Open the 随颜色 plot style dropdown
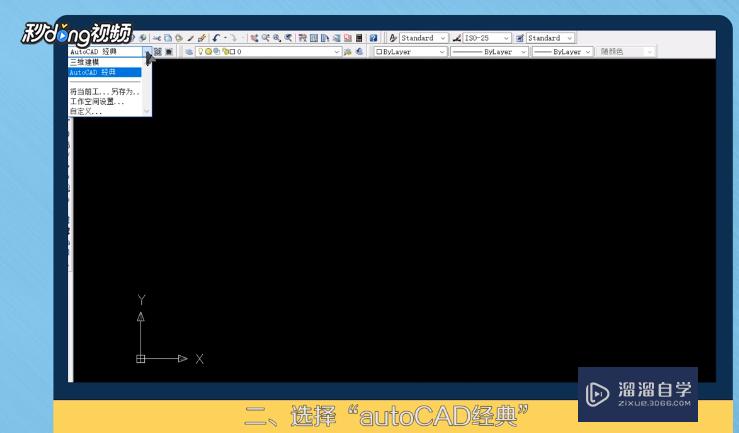This screenshot has width=739, height=433. [x=649, y=51]
